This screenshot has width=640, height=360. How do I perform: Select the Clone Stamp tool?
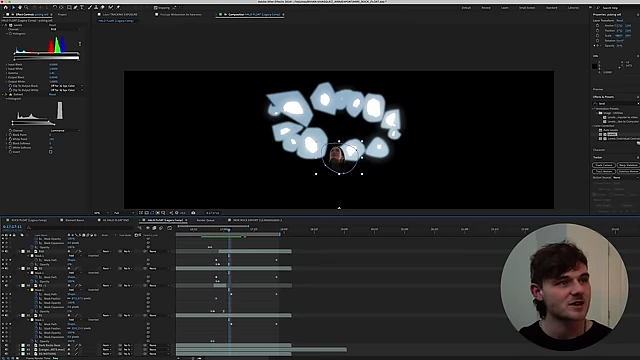pyautogui.click(x=96, y=7)
